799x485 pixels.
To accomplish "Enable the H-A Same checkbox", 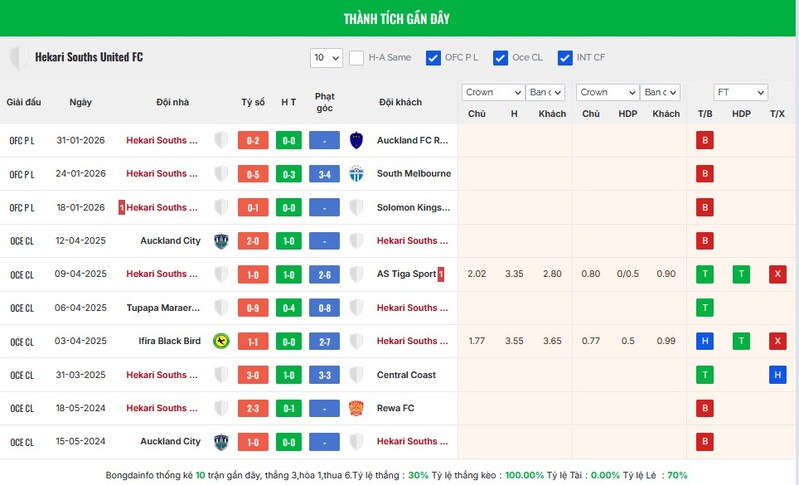I will click(x=357, y=58).
